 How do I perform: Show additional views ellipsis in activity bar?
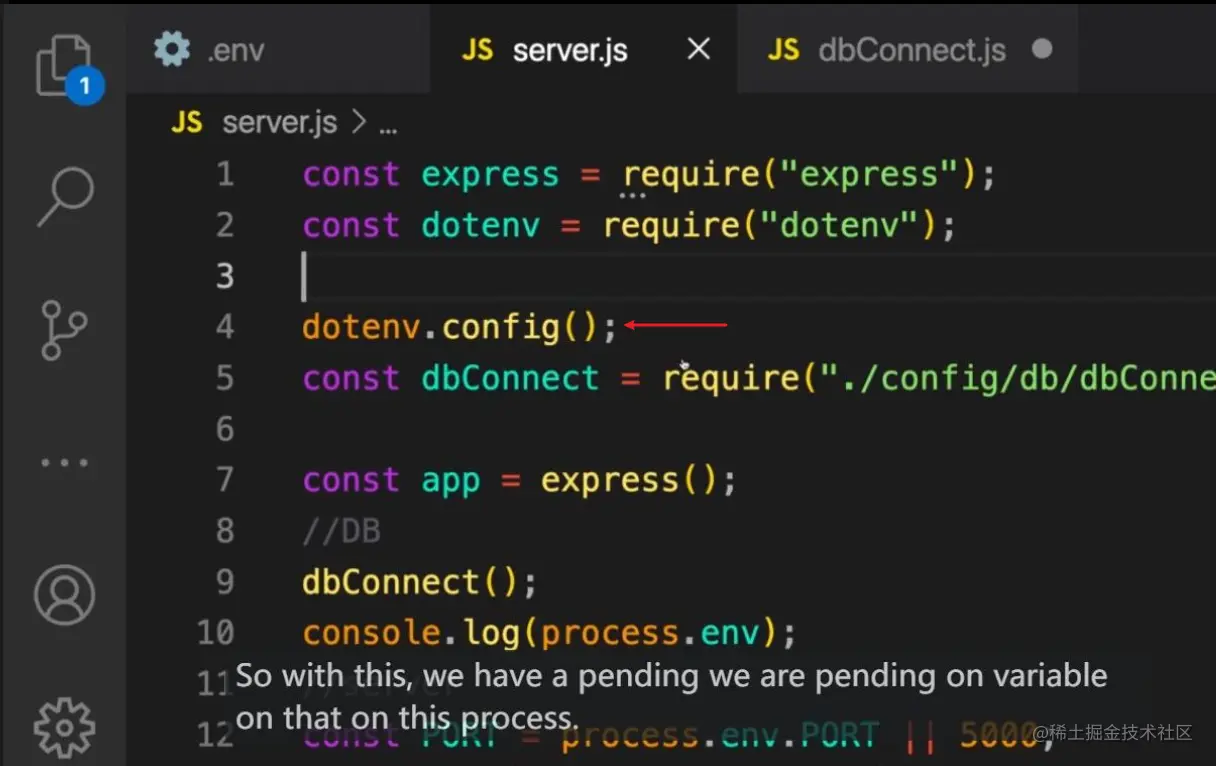pyautogui.click(x=64, y=463)
